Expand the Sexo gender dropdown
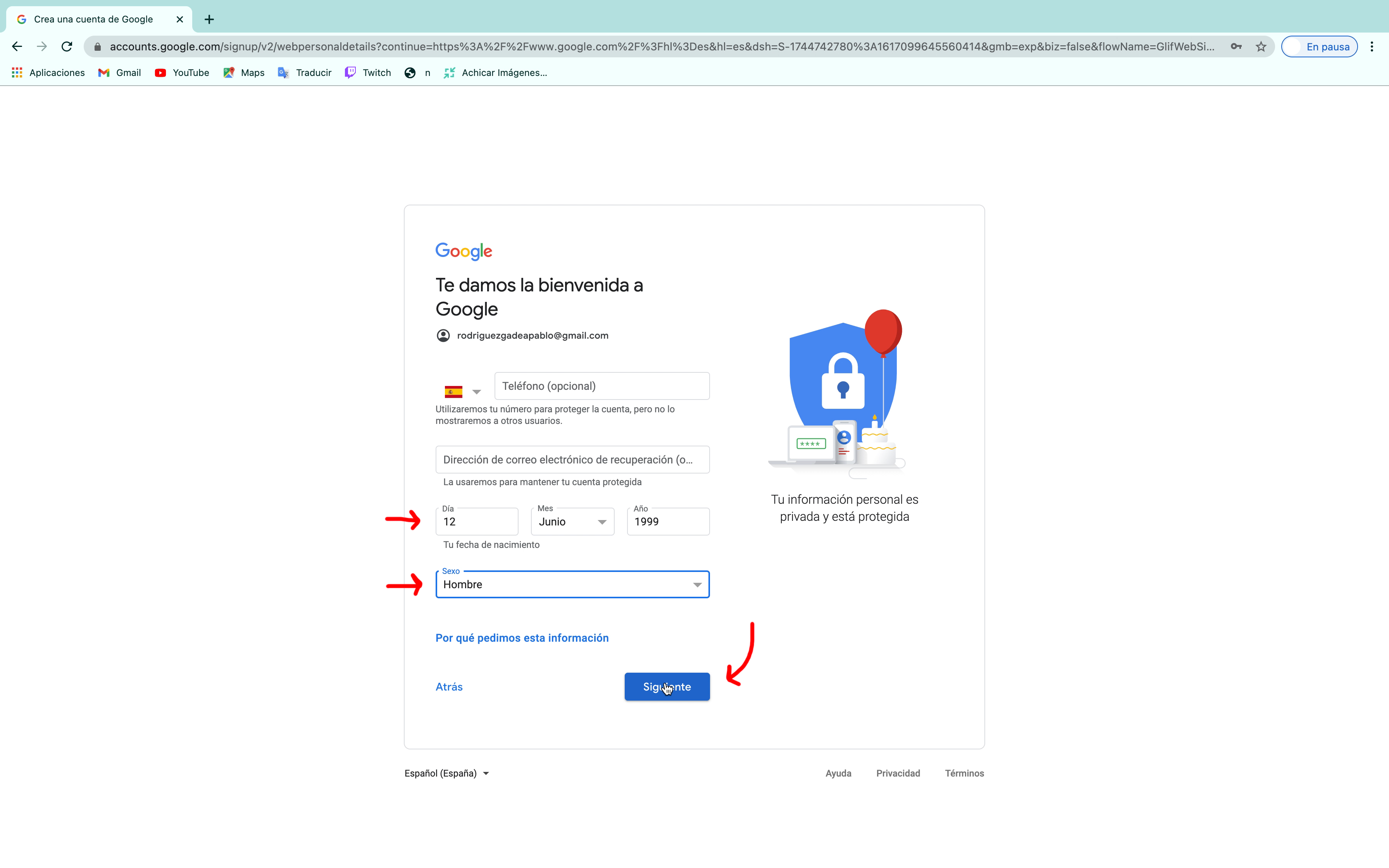 coord(697,584)
